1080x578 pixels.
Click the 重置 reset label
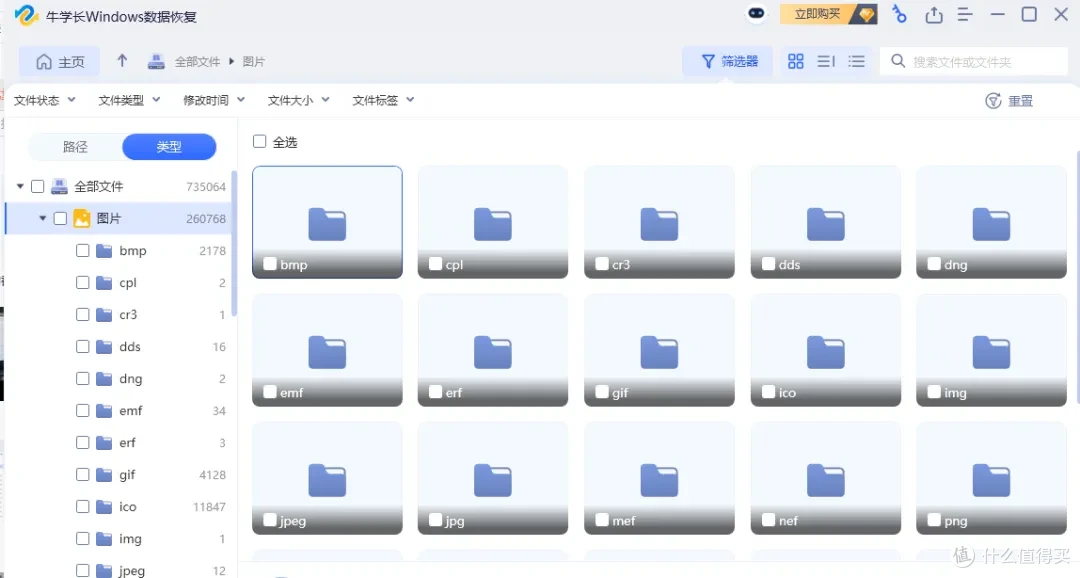pyautogui.click(x=1021, y=101)
